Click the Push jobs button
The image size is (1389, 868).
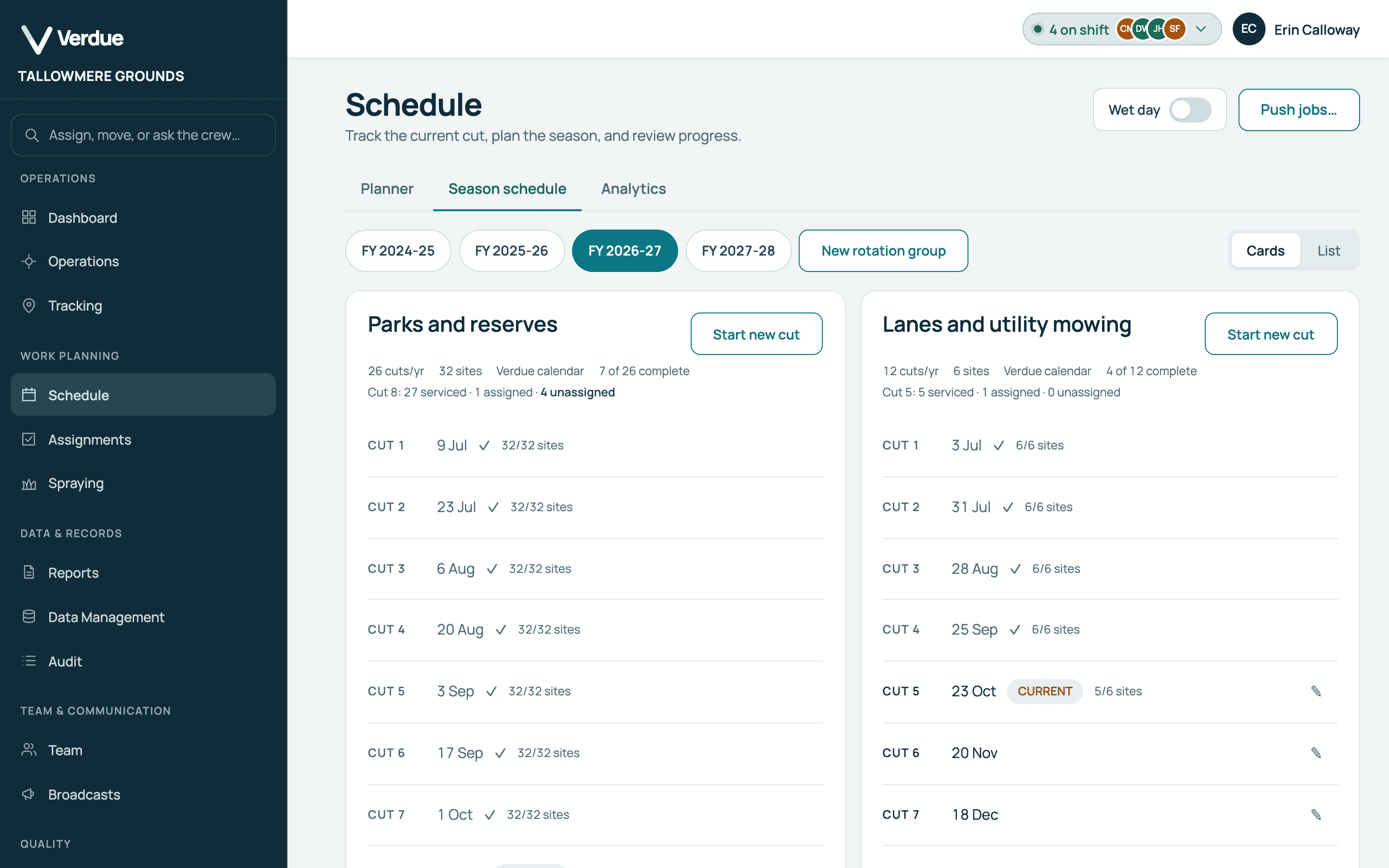click(x=1298, y=109)
